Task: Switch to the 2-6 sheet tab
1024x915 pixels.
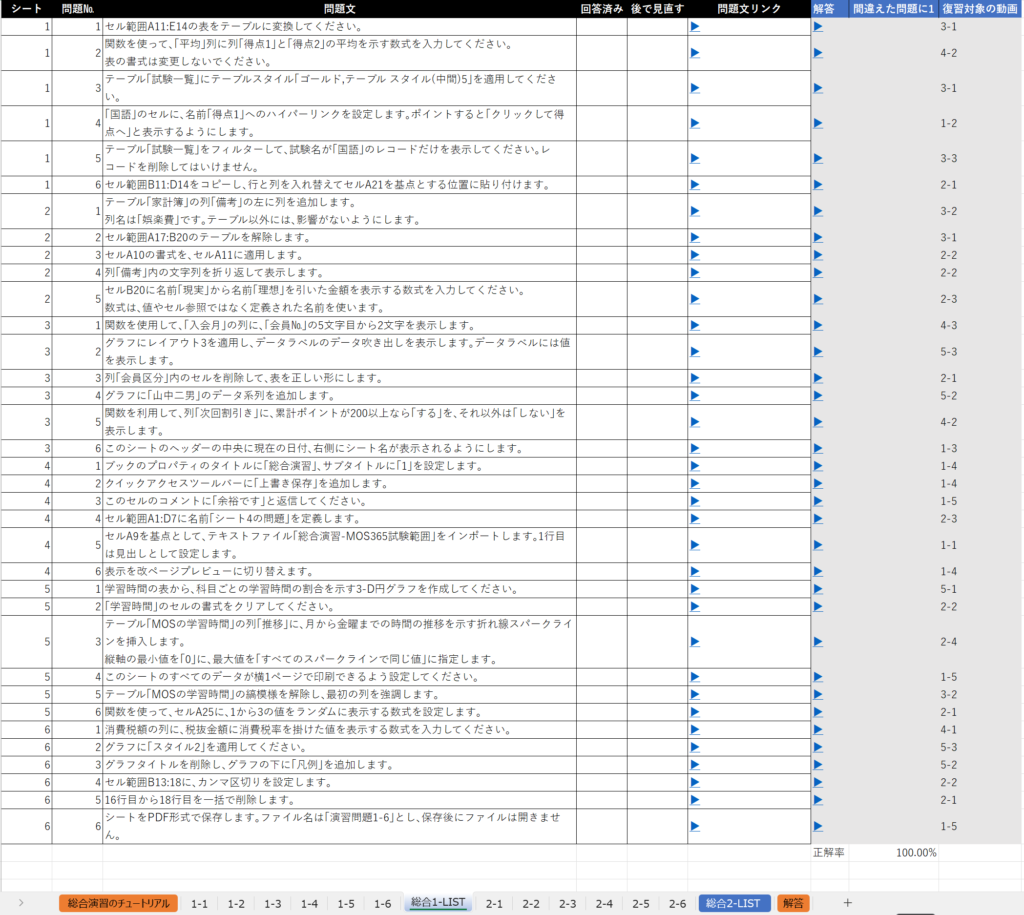Action: point(677,903)
